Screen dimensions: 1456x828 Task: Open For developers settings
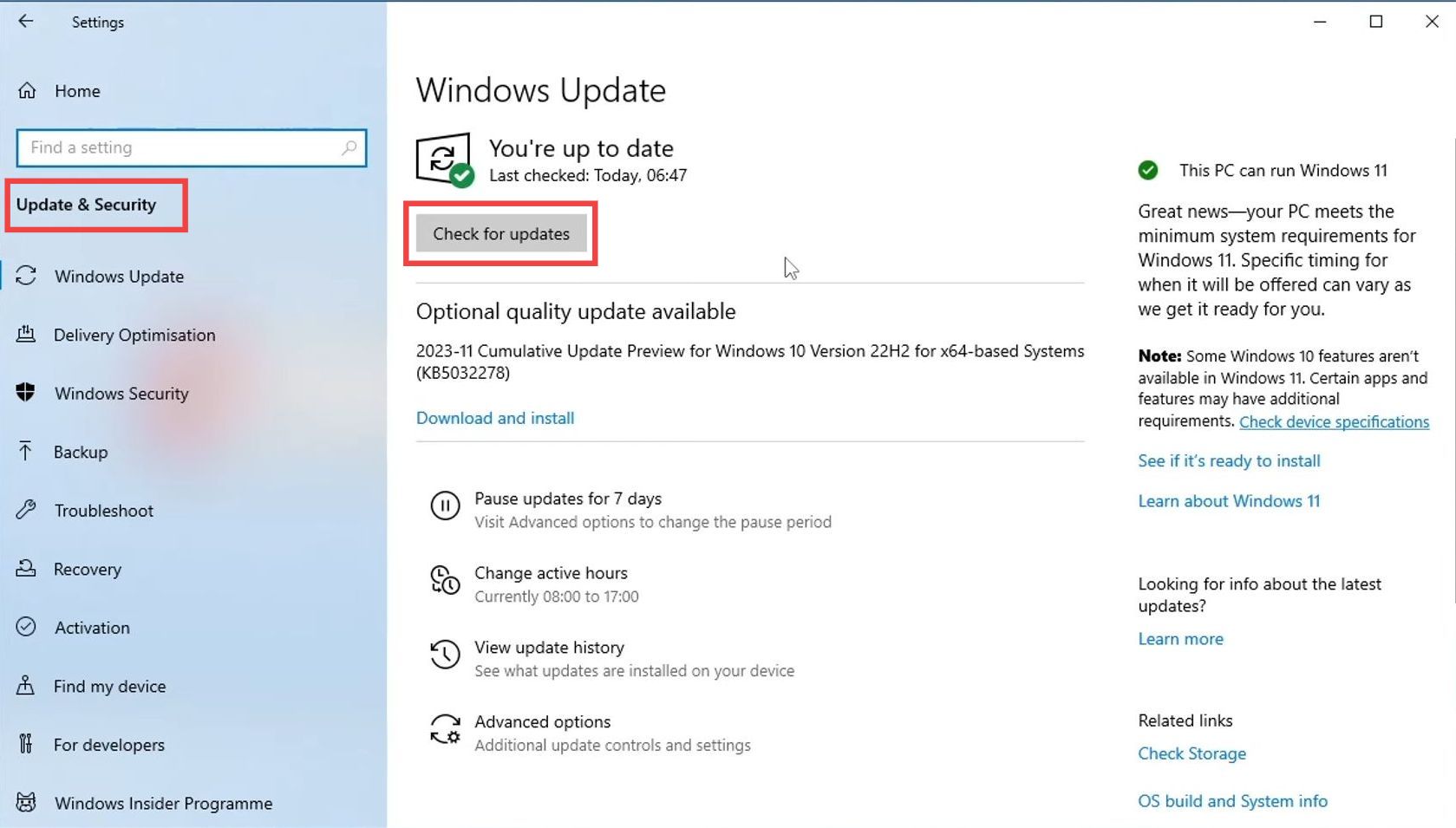pos(109,745)
